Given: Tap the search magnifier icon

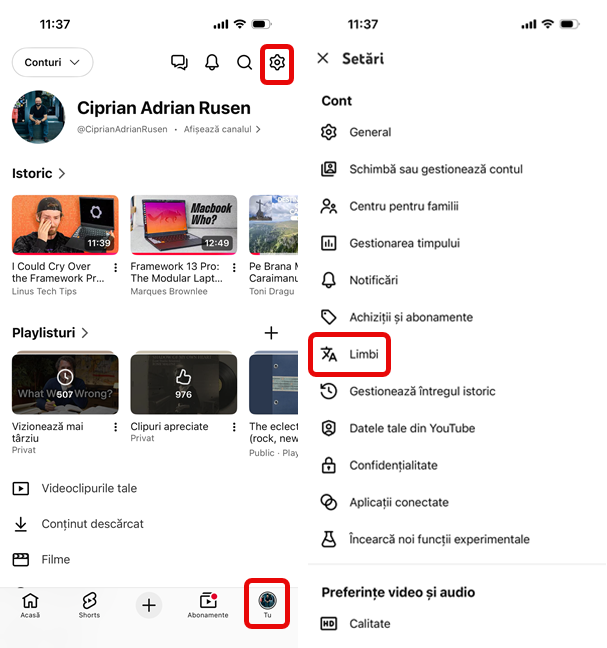Looking at the screenshot, I should pos(244,62).
